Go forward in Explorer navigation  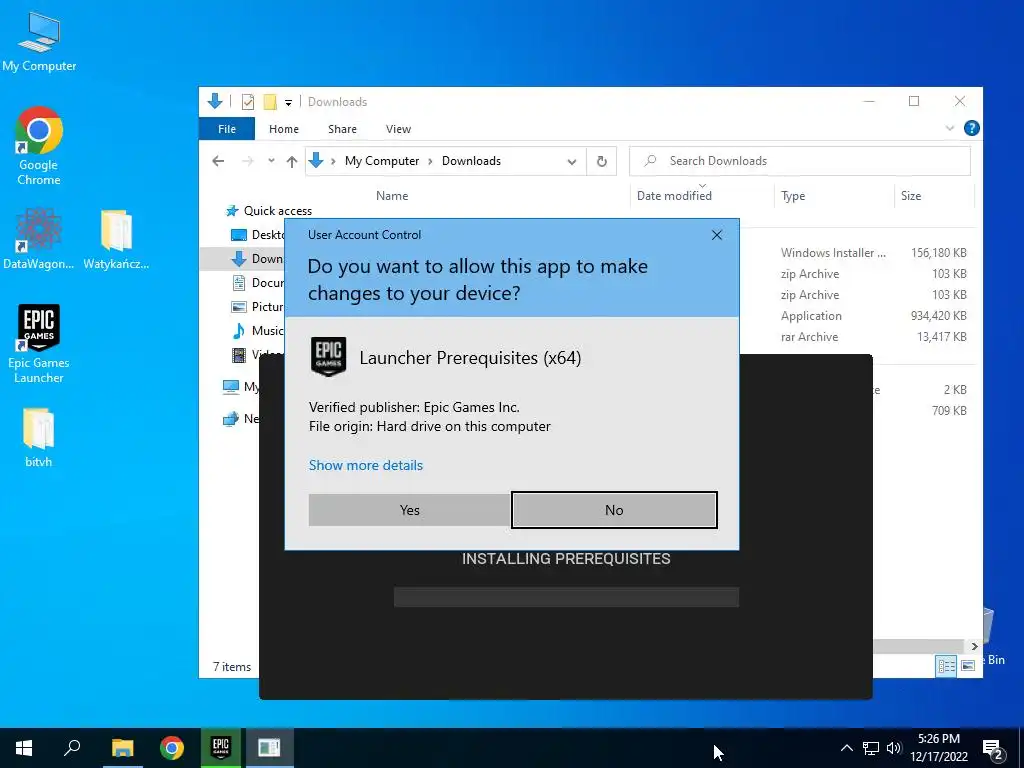click(248, 161)
